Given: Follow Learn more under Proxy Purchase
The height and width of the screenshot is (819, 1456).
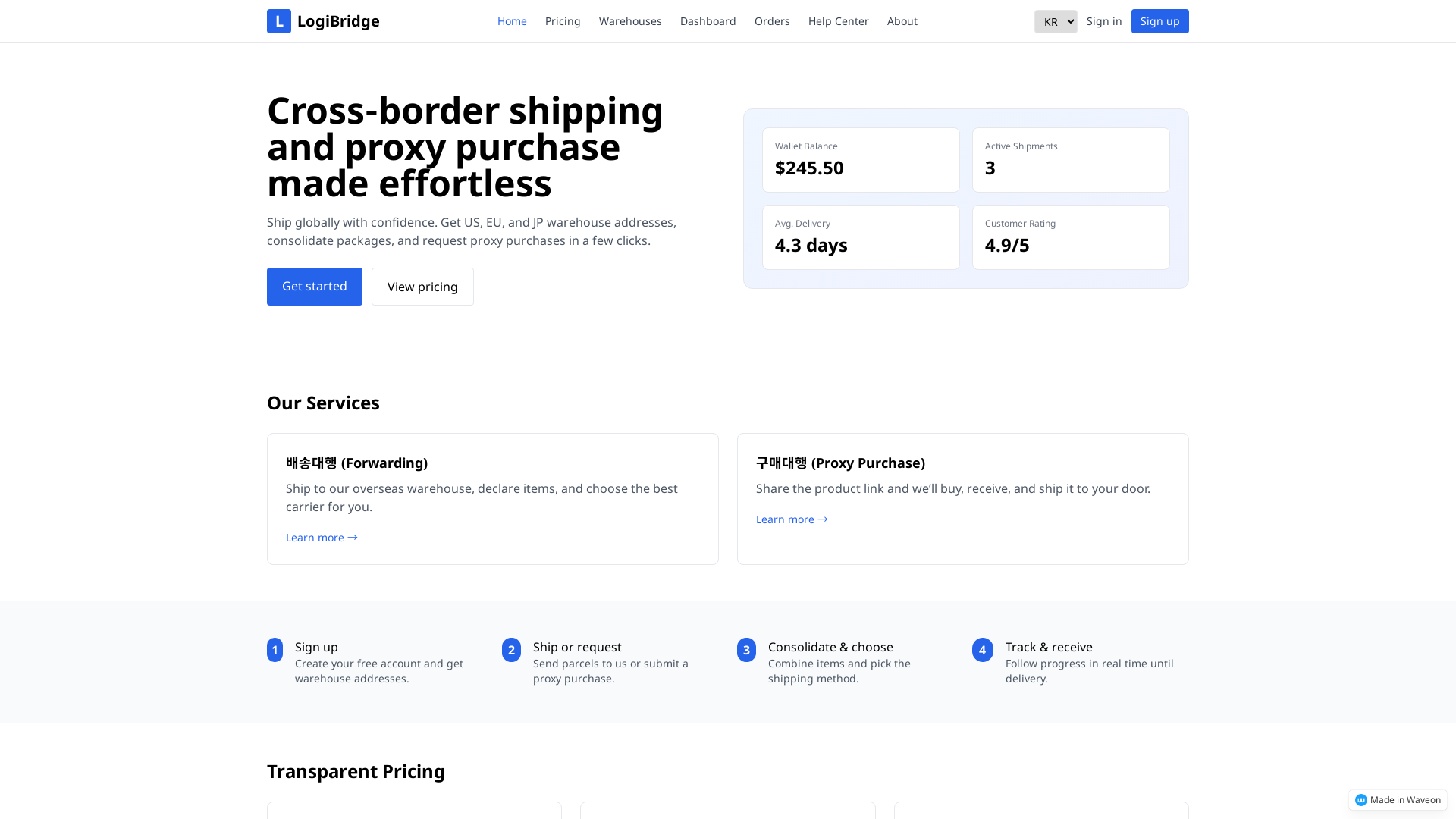Looking at the screenshot, I should [x=792, y=519].
